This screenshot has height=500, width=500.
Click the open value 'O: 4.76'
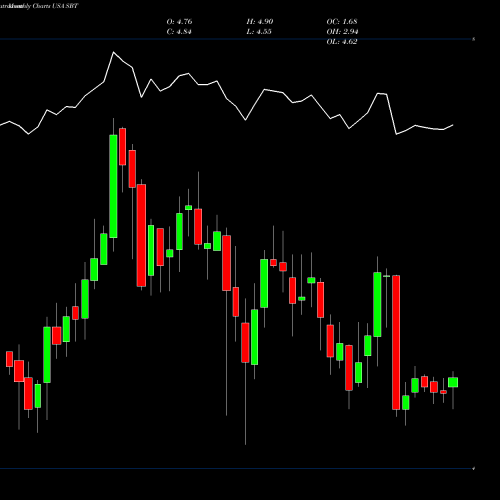click(x=179, y=22)
